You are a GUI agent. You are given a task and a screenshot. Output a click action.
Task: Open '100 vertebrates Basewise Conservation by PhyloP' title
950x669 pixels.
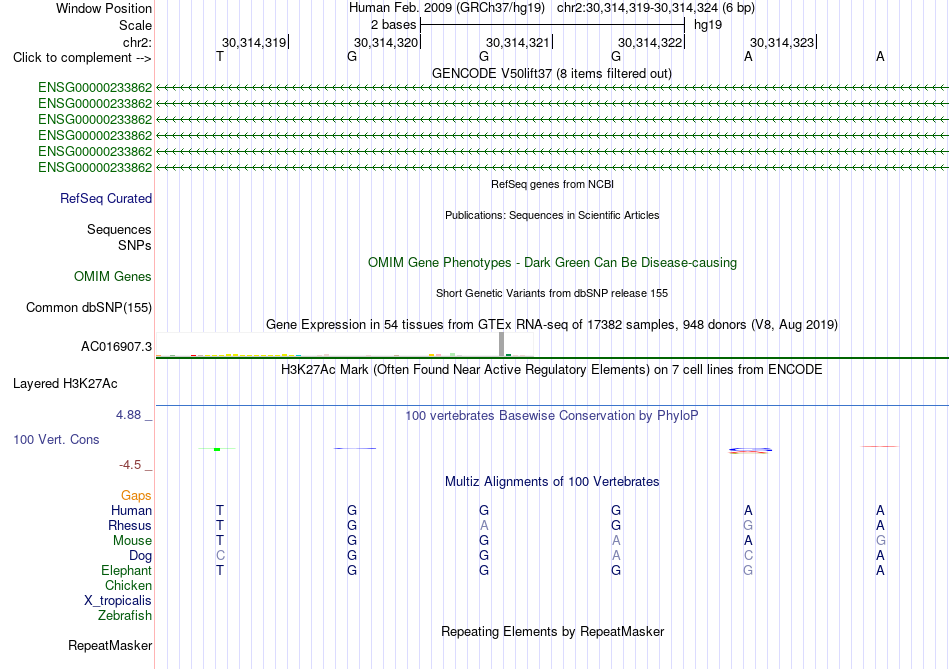click(551, 416)
